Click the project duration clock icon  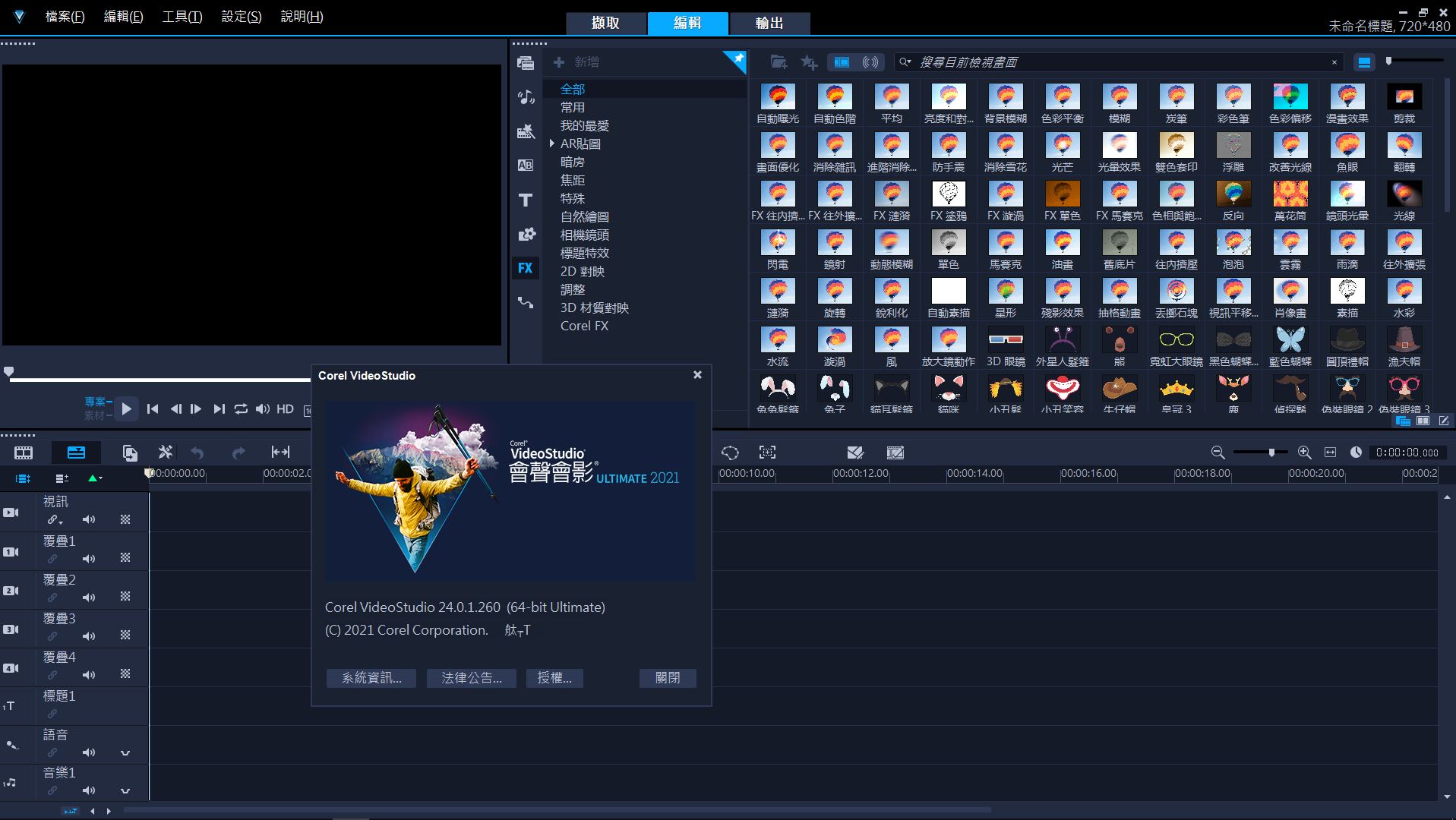pos(1356,453)
